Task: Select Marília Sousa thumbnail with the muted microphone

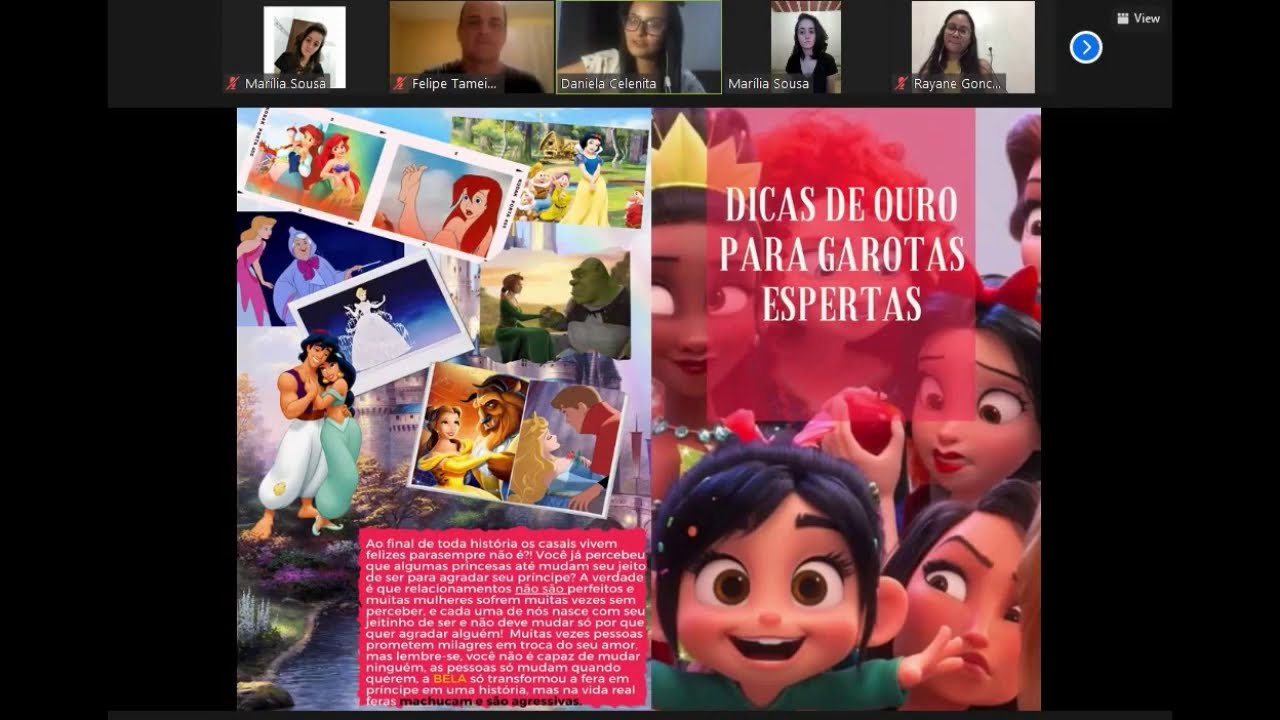Action: click(x=304, y=47)
